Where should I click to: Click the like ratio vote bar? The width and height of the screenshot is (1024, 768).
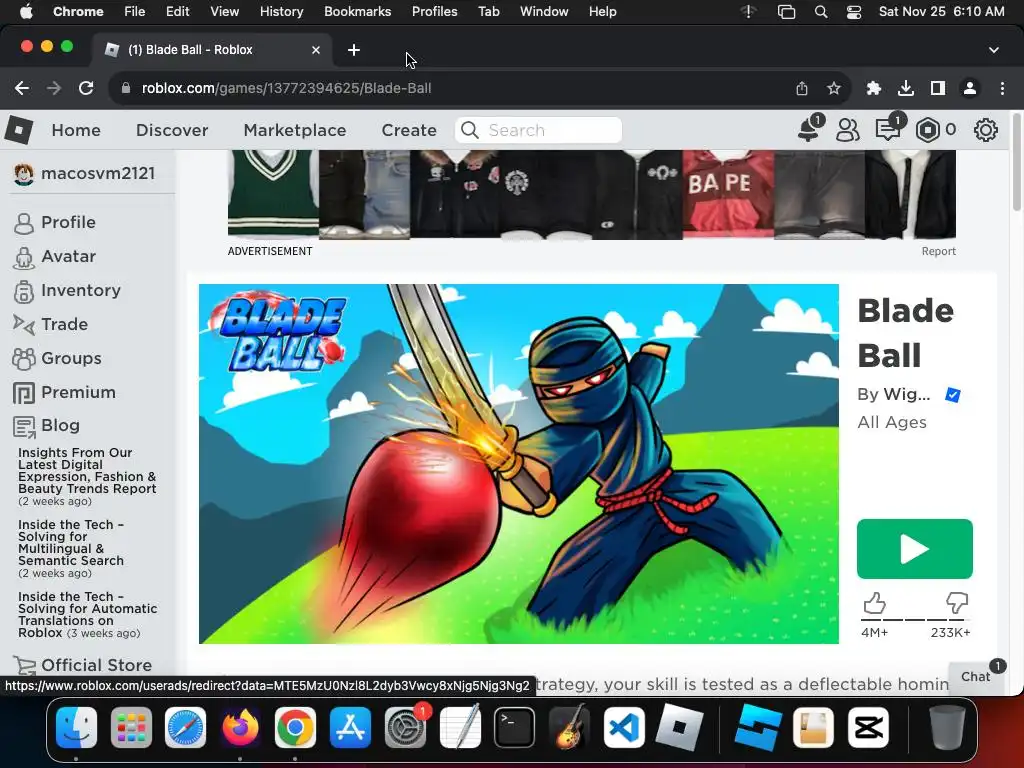point(915,619)
